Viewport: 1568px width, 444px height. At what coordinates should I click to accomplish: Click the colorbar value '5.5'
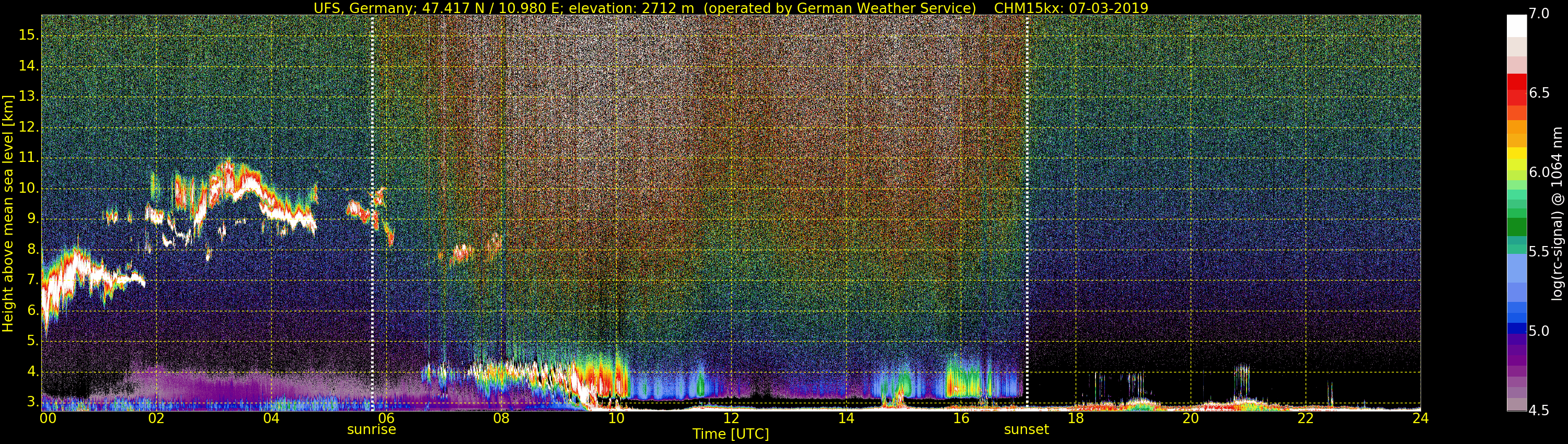(x=1539, y=252)
